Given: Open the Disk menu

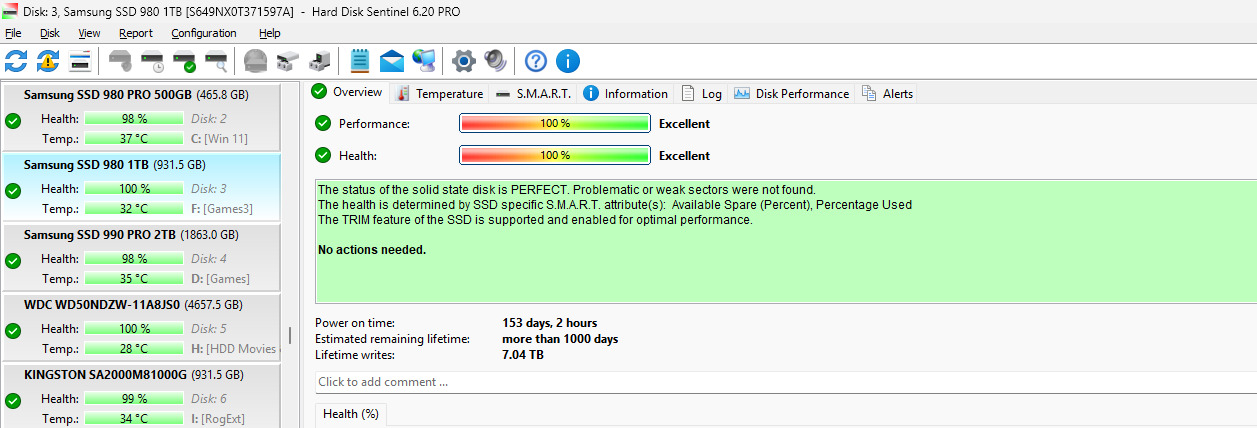Looking at the screenshot, I should pos(50,33).
